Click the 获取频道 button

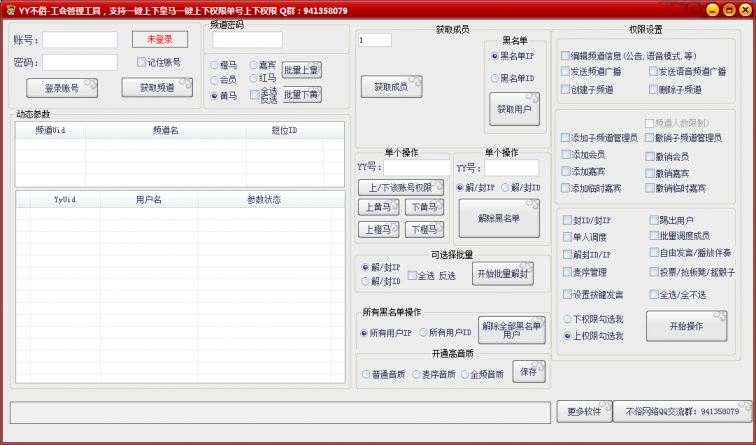coord(157,88)
